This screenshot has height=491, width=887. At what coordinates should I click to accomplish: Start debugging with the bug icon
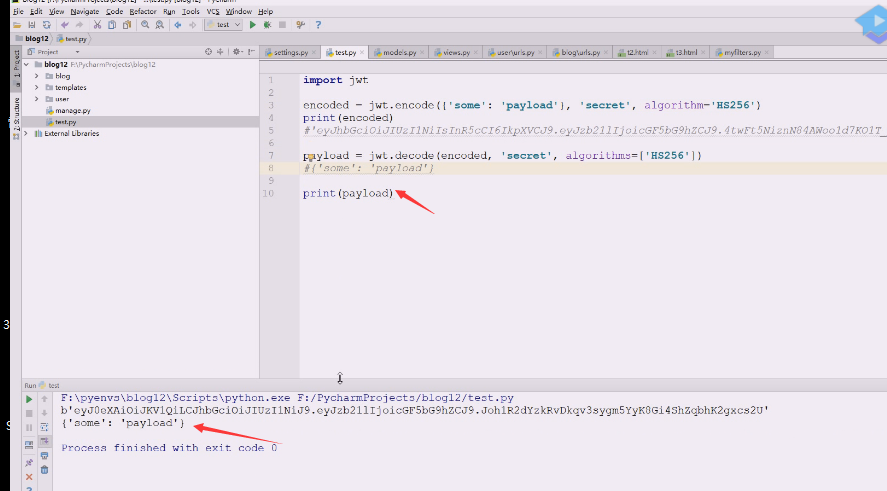268,25
